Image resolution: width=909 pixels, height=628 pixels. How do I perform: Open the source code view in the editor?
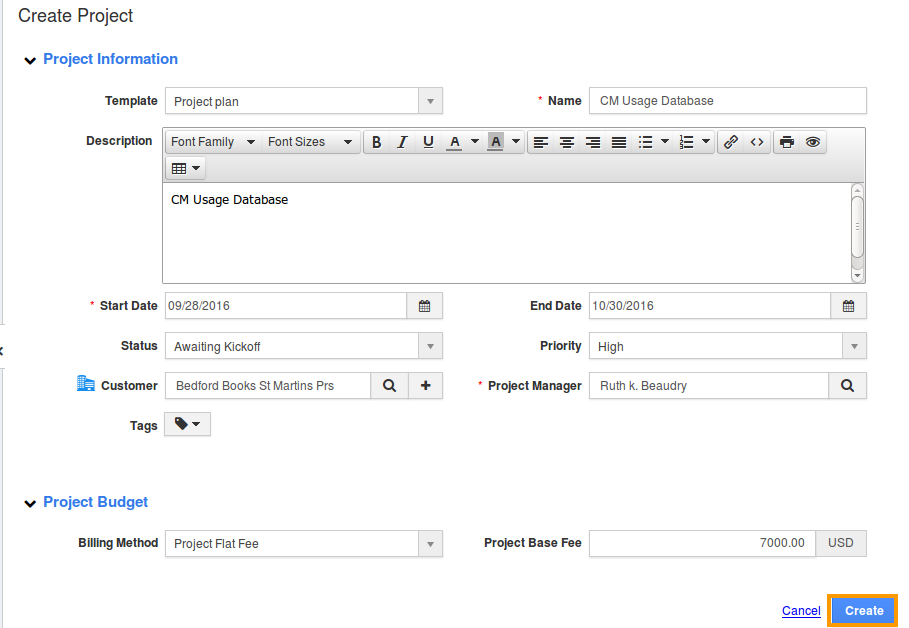(756, 141)
